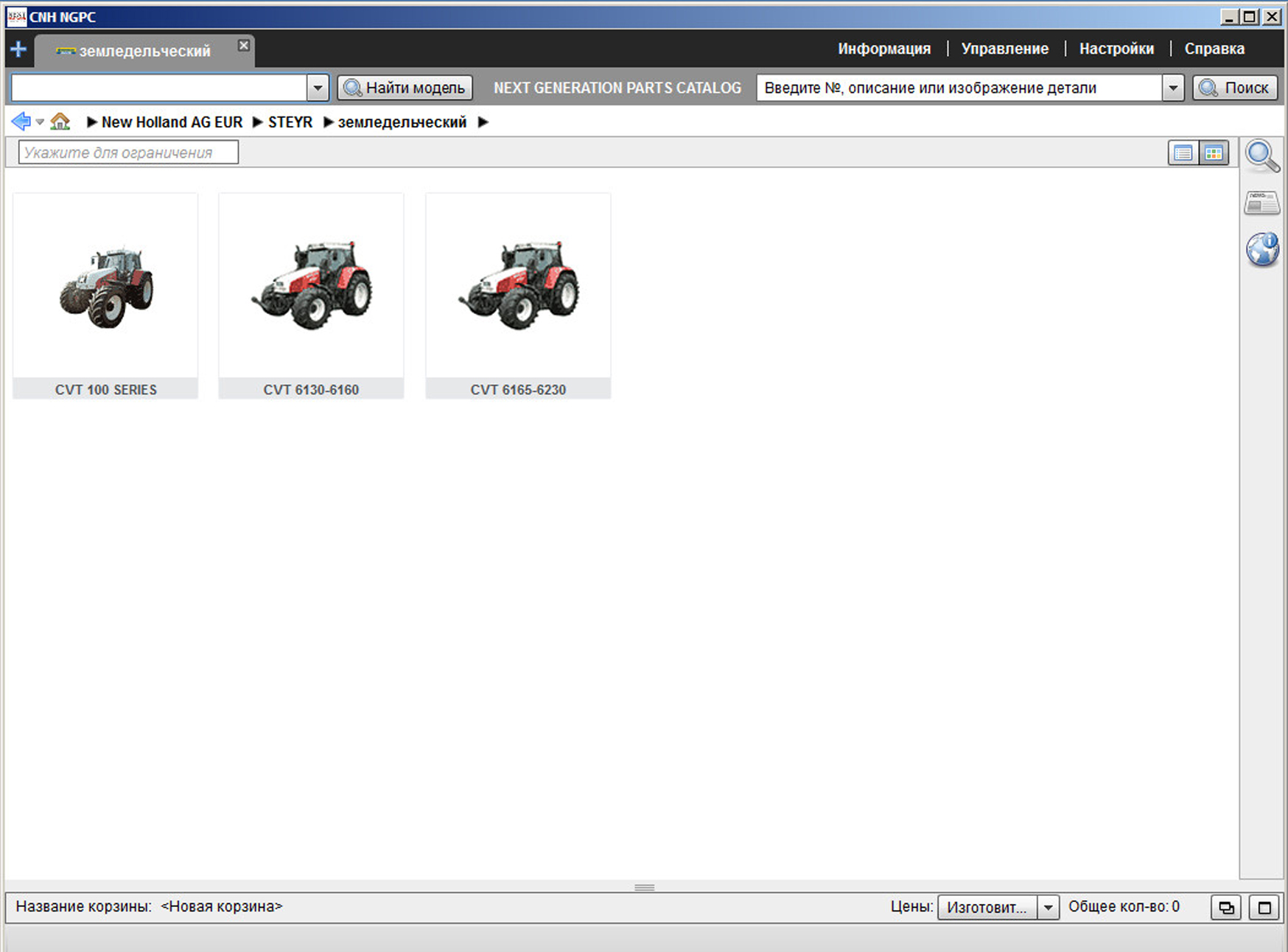The image size is (1288, 952).
Task: Click the overlapping windows icon in basket bar
Action: point(1226,907)
